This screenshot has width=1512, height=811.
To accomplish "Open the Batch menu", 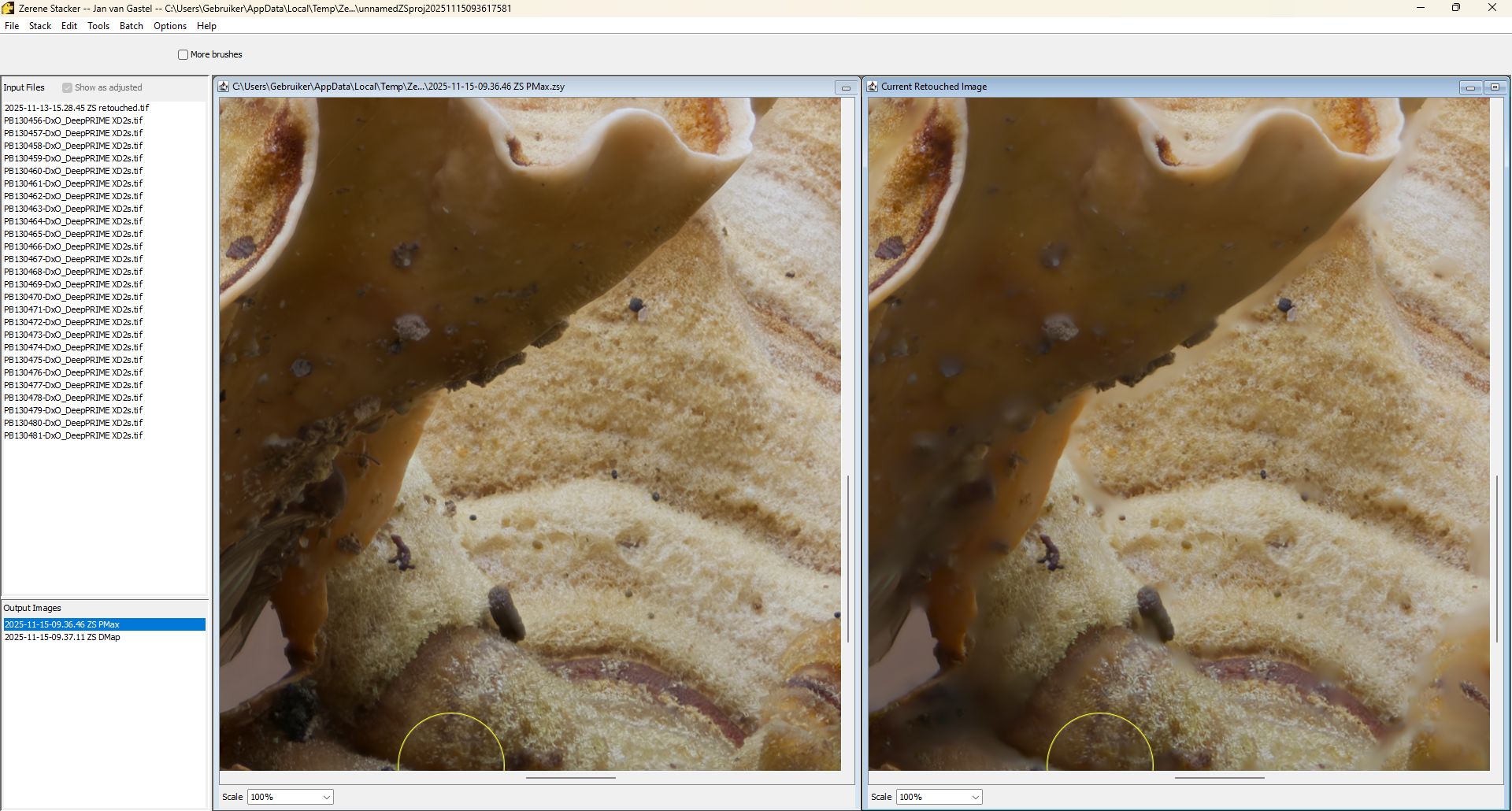I will pyautogui.click(x=132, y=26).
